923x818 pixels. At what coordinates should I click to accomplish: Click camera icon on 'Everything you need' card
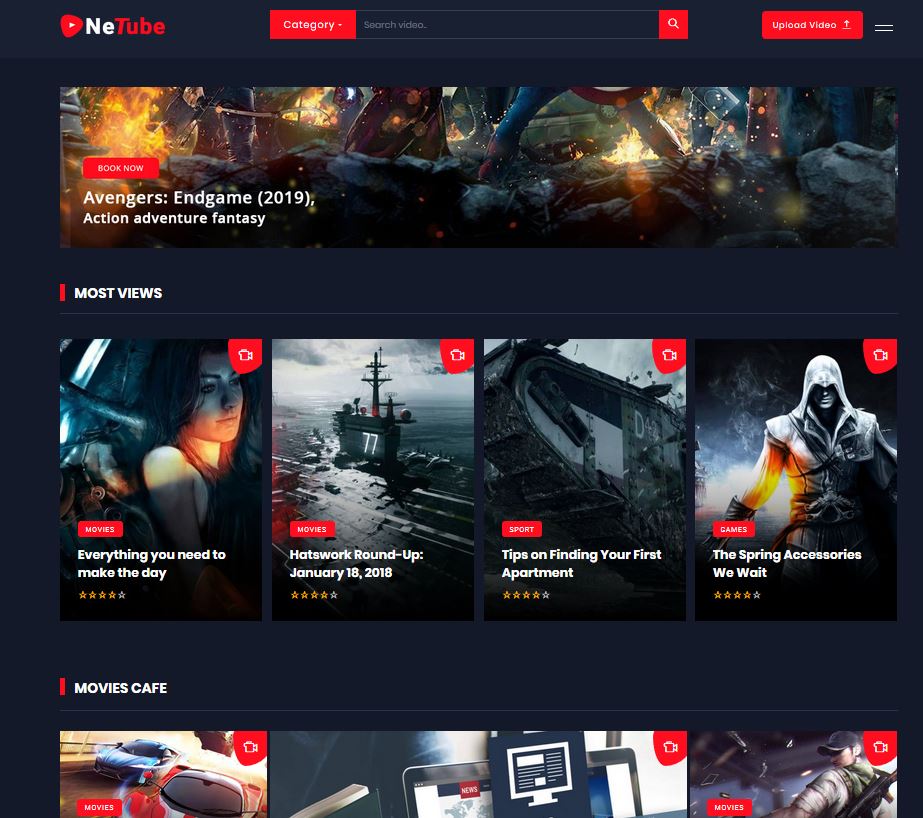coord(245,355)
